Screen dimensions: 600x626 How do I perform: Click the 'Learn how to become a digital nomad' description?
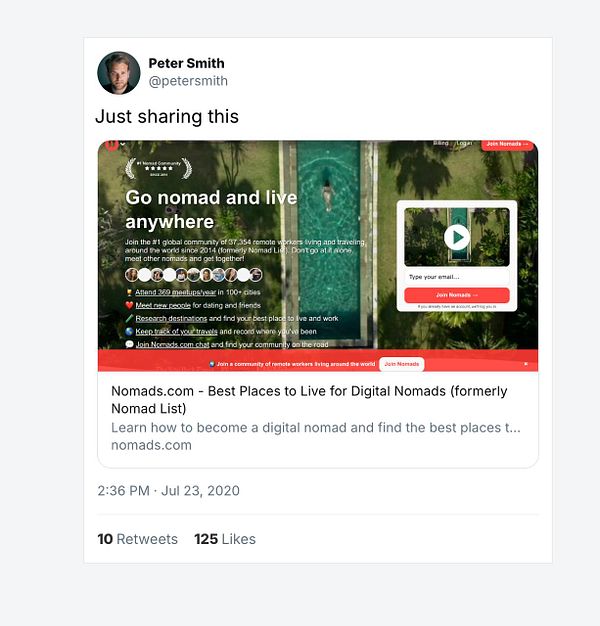click(316, 428)
